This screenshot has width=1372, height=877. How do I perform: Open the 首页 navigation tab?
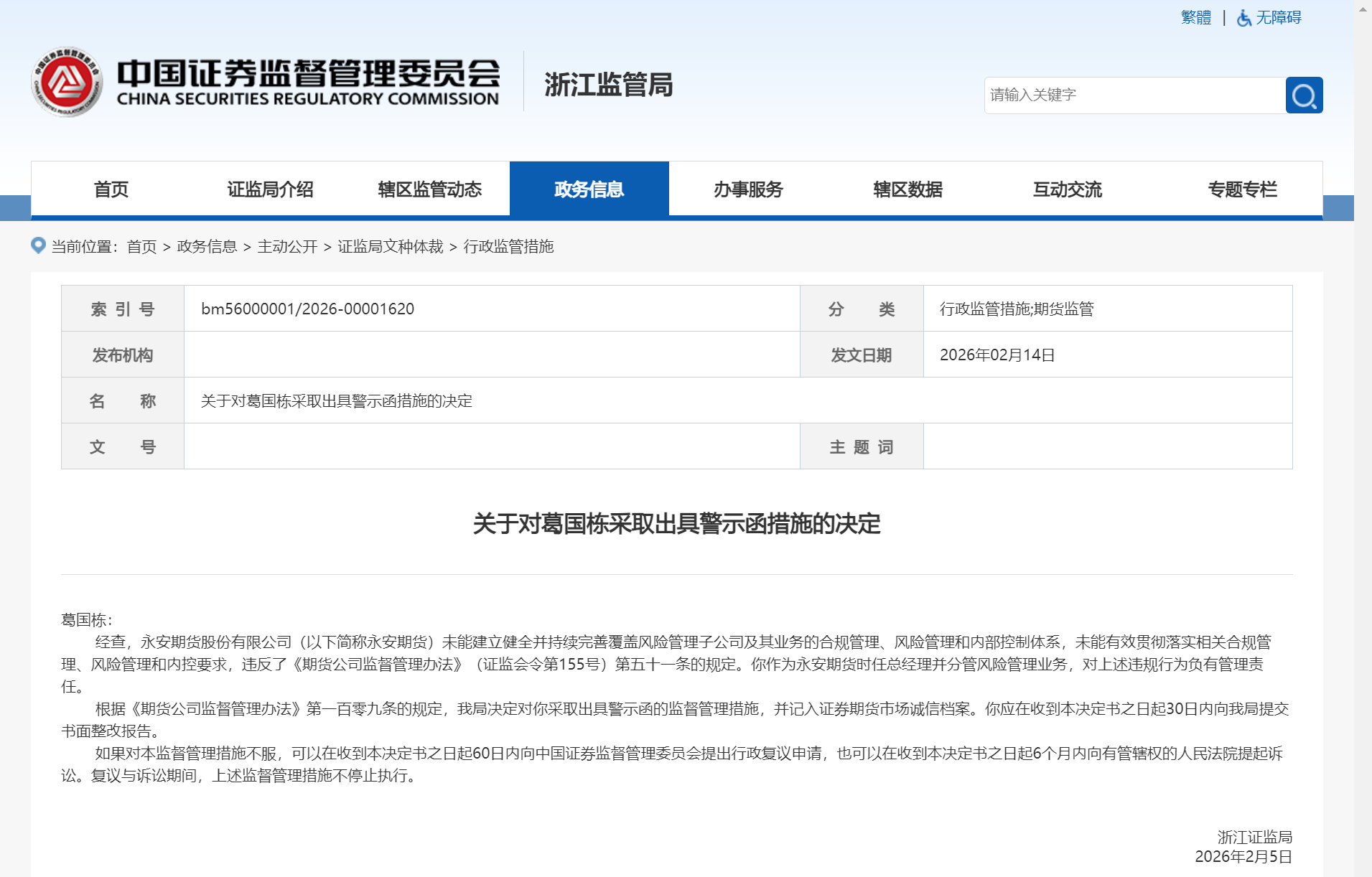111,189
